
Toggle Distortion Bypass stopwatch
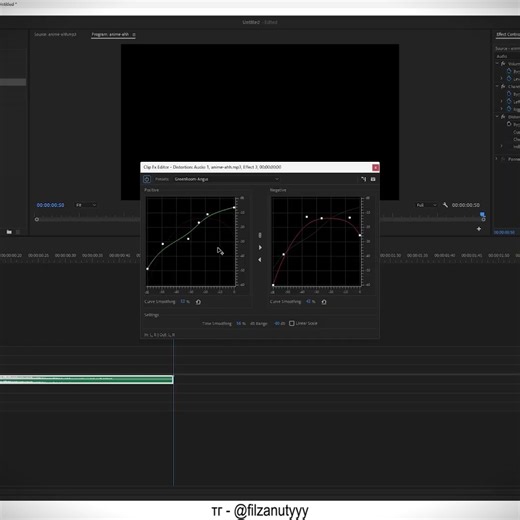pos(509,124)
